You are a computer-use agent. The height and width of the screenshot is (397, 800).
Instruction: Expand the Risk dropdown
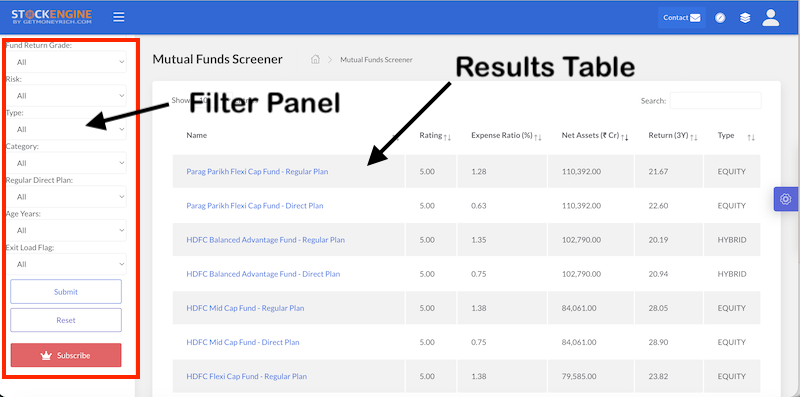tap(66, 95)
